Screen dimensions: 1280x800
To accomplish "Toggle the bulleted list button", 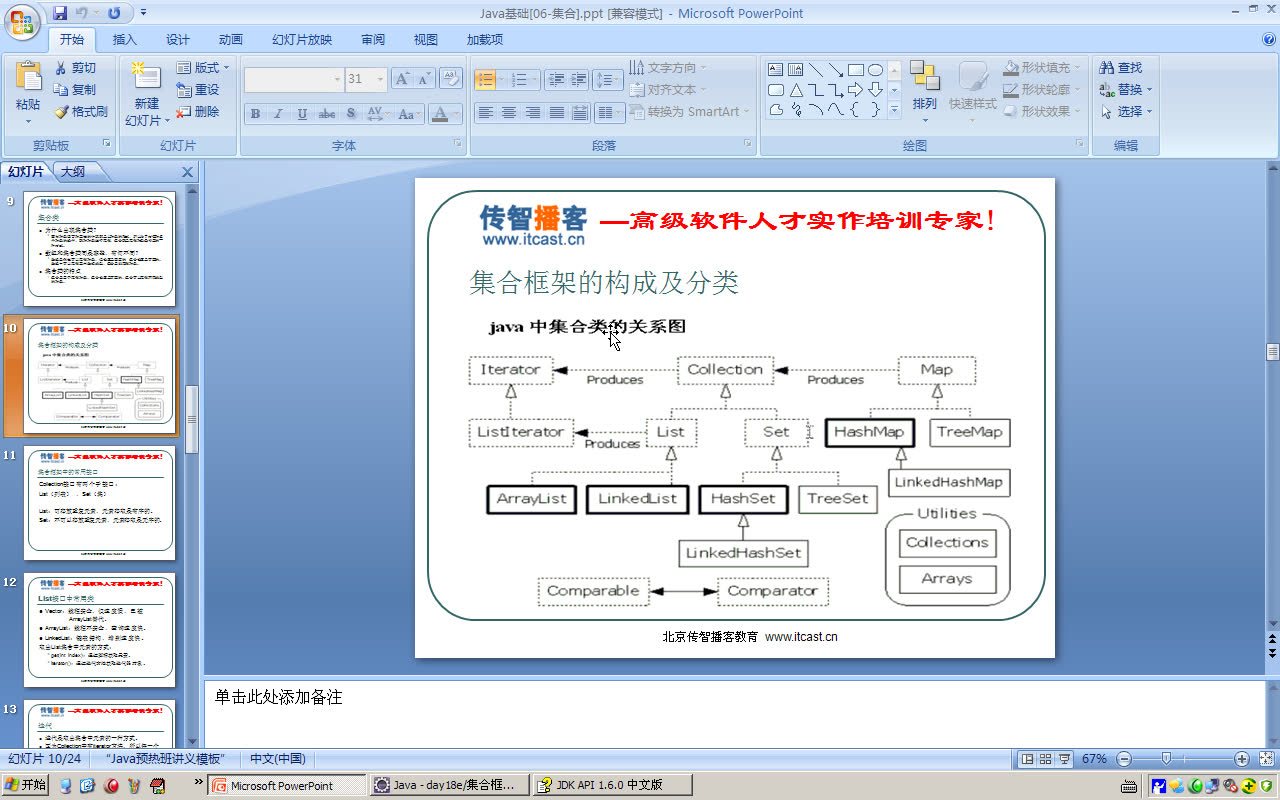I will click(x=485, y=79).
